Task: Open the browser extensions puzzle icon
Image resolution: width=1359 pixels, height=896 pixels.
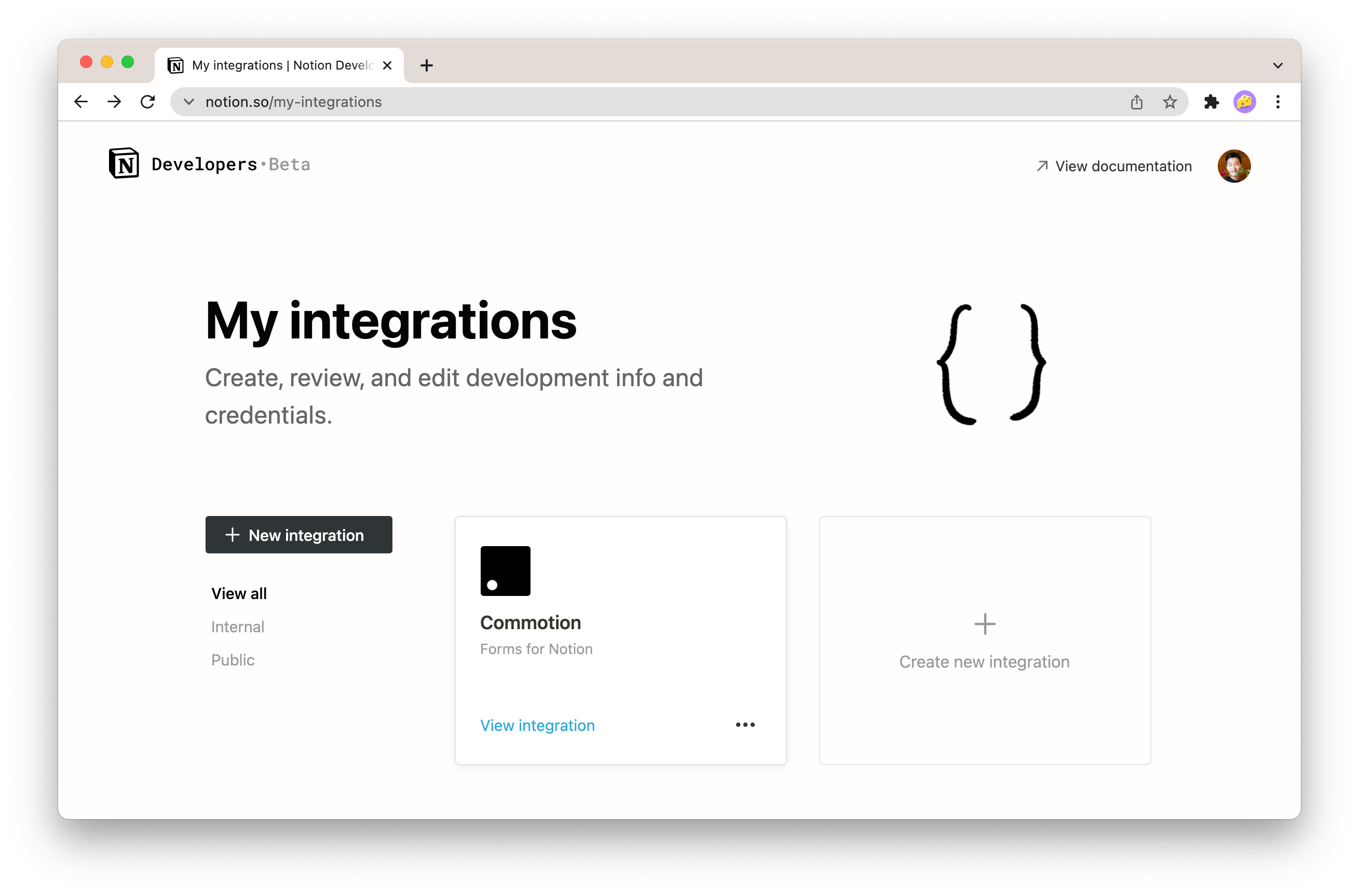Action: pos(1211,102)
